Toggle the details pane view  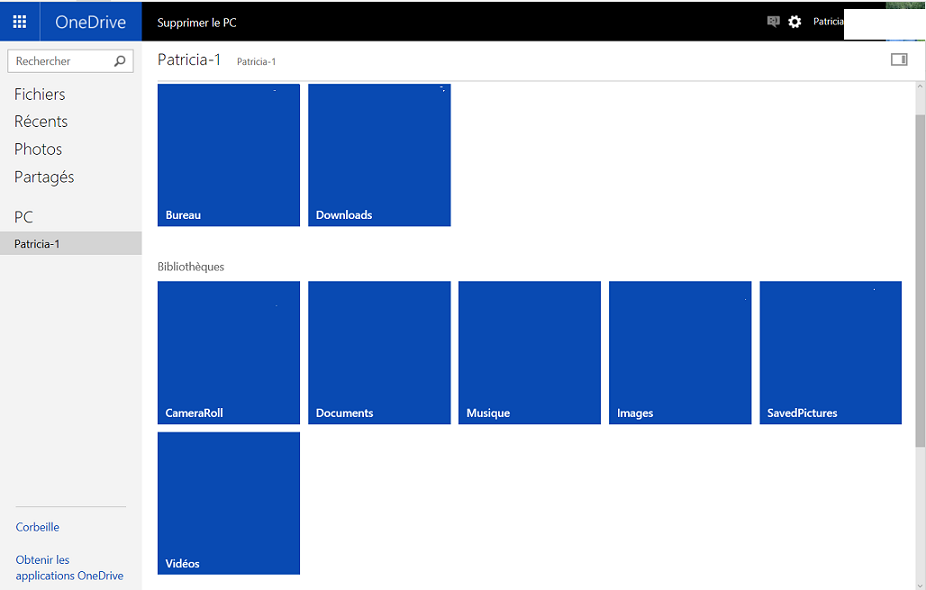(898, 59)
